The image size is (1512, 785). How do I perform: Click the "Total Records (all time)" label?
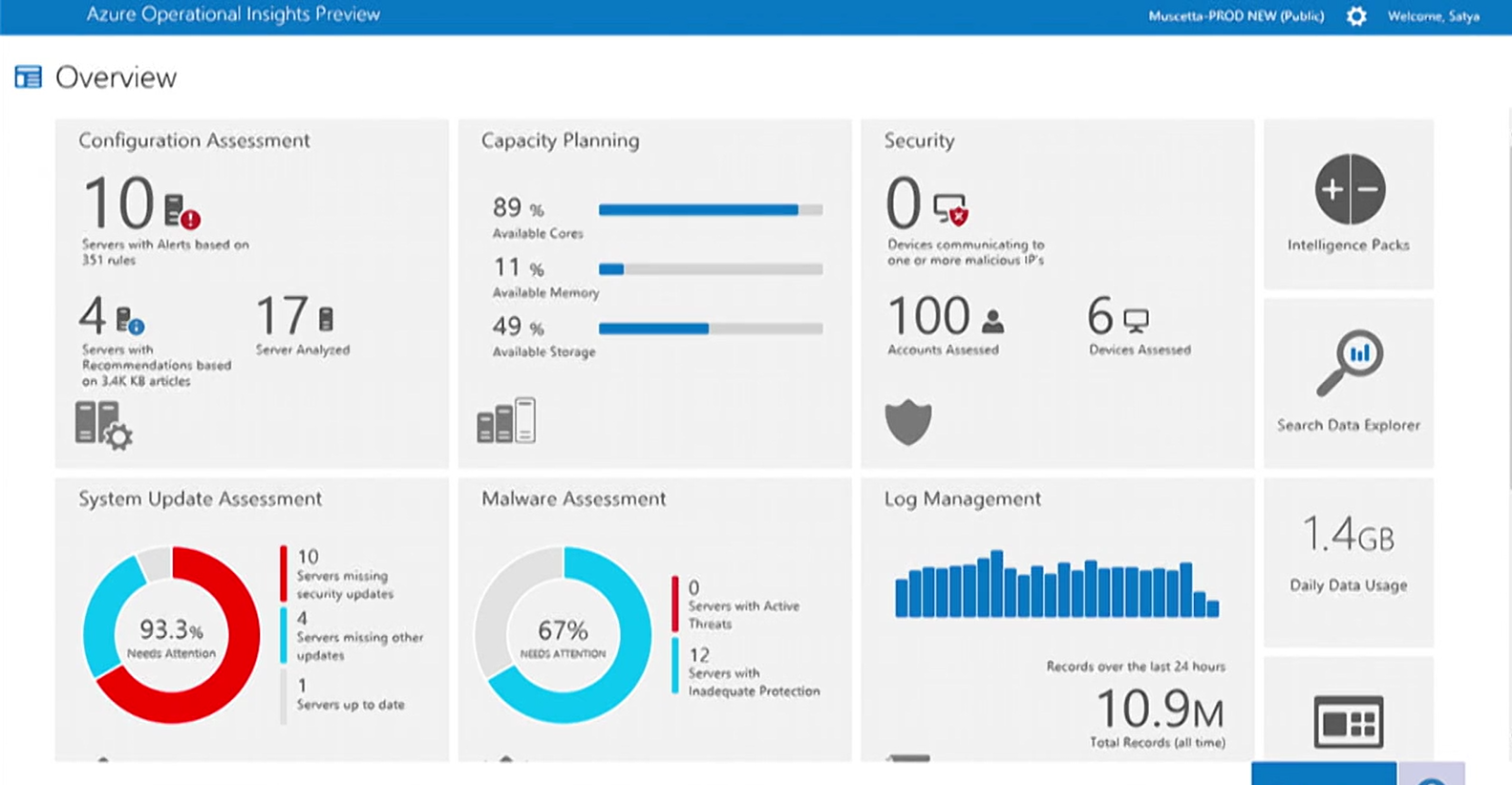pyautogui.click(x=1158, y=743)
